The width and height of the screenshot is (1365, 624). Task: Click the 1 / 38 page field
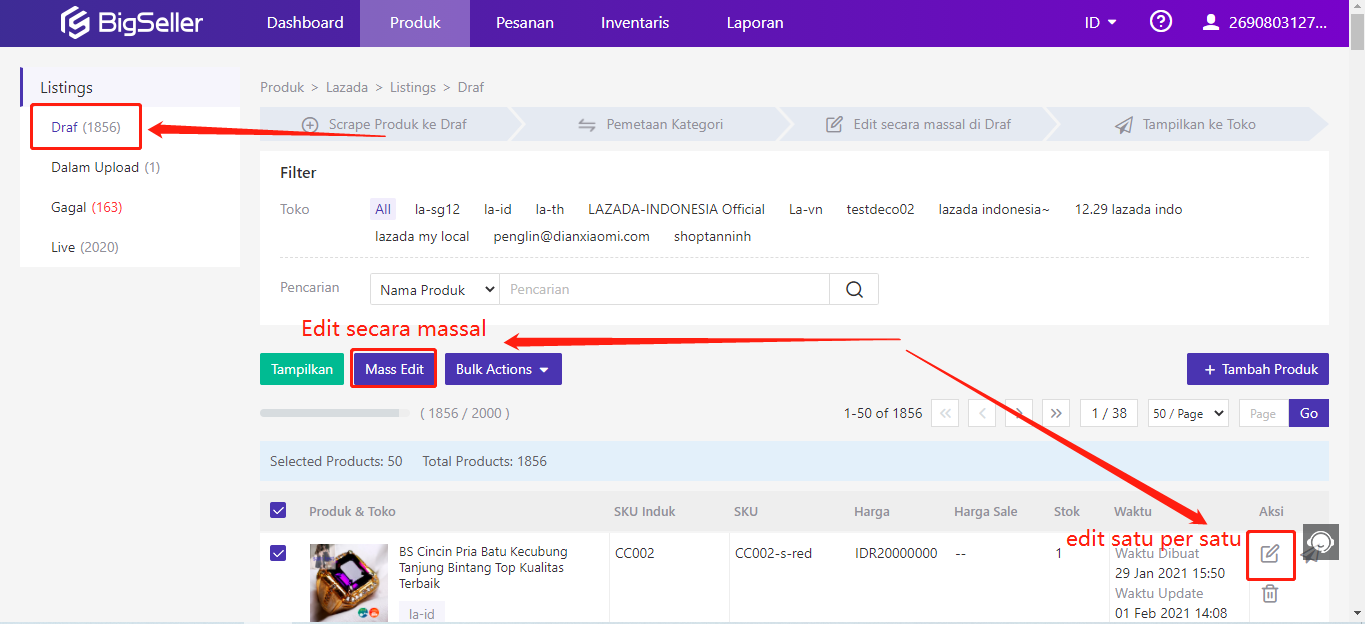point(1109,413)
